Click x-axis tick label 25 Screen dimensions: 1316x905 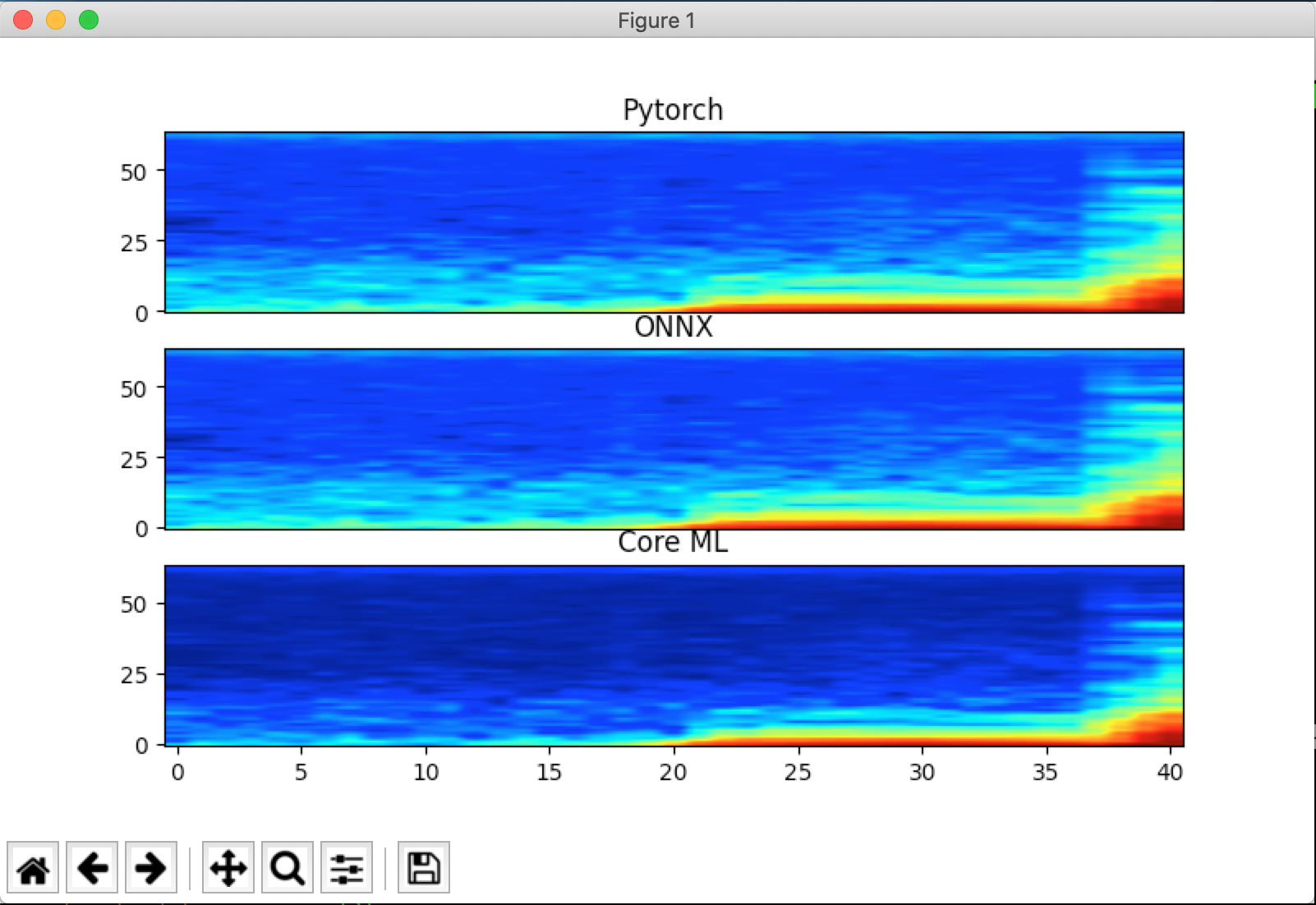pyautogui.click(x=797, y=772)
